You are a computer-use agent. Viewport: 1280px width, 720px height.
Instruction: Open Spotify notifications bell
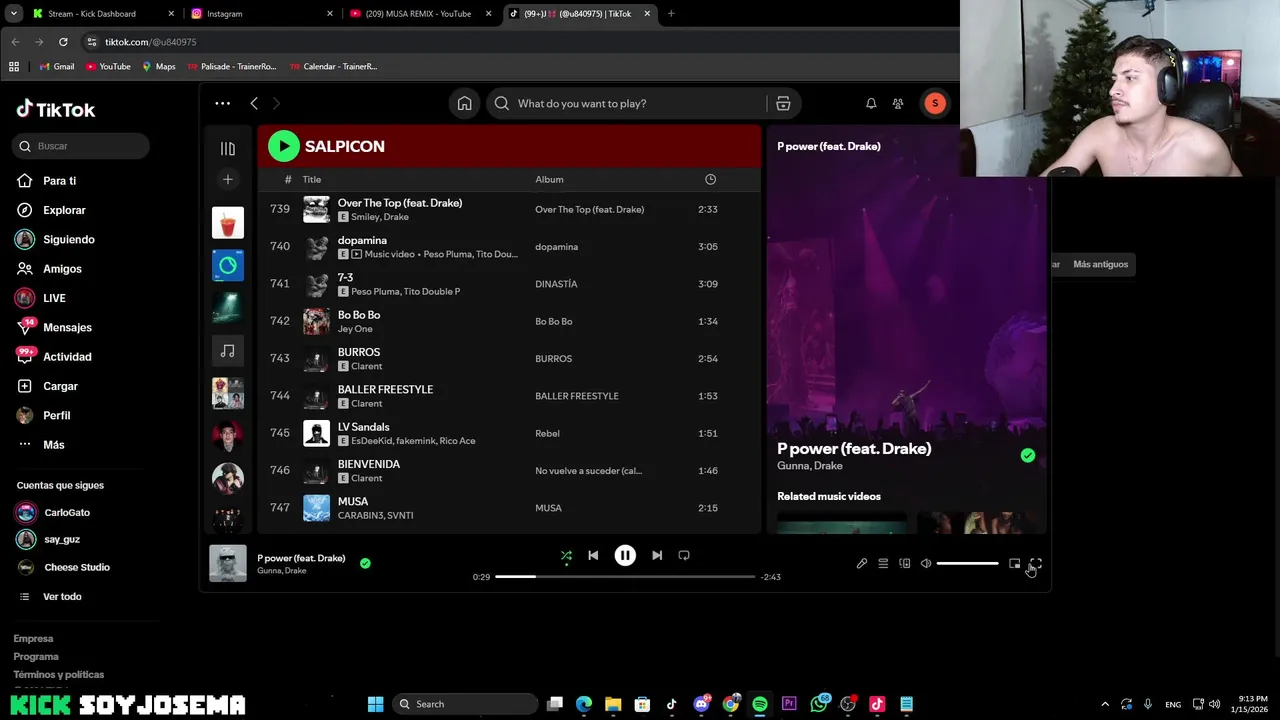tap(871, 103)
